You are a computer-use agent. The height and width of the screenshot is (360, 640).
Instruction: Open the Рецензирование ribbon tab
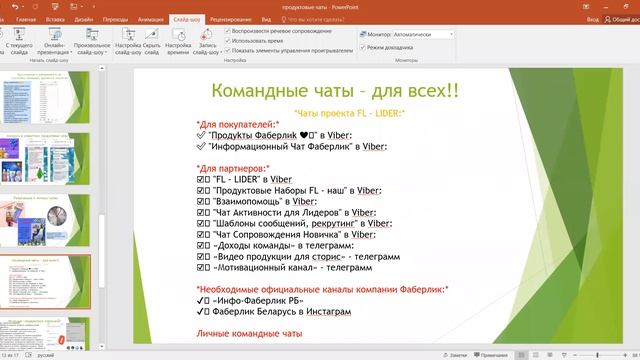tap(231, 19)
